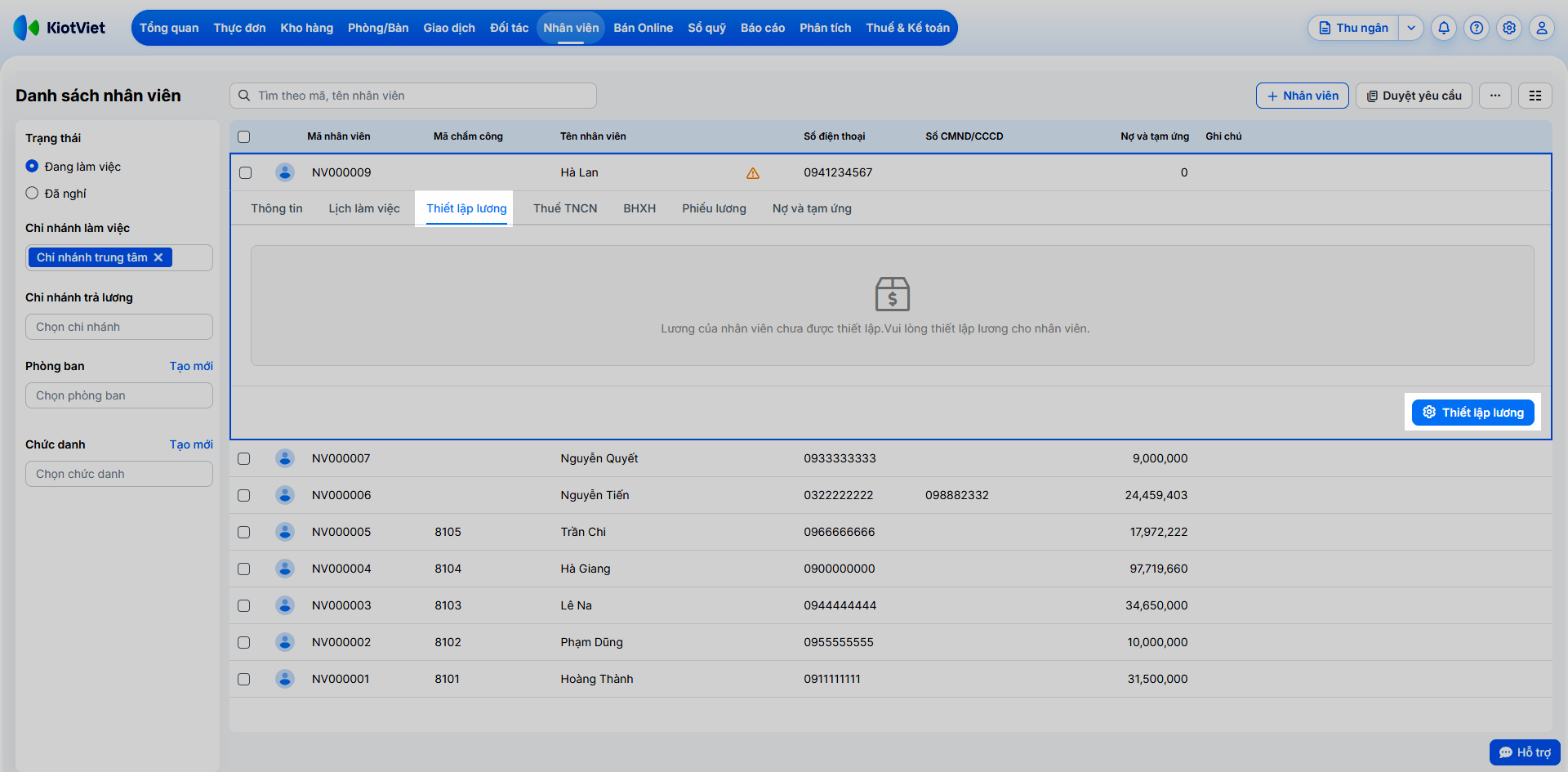Check the NV000006 row checkbox
This screenshot has height=772, width=1568.
coord(244,495)
